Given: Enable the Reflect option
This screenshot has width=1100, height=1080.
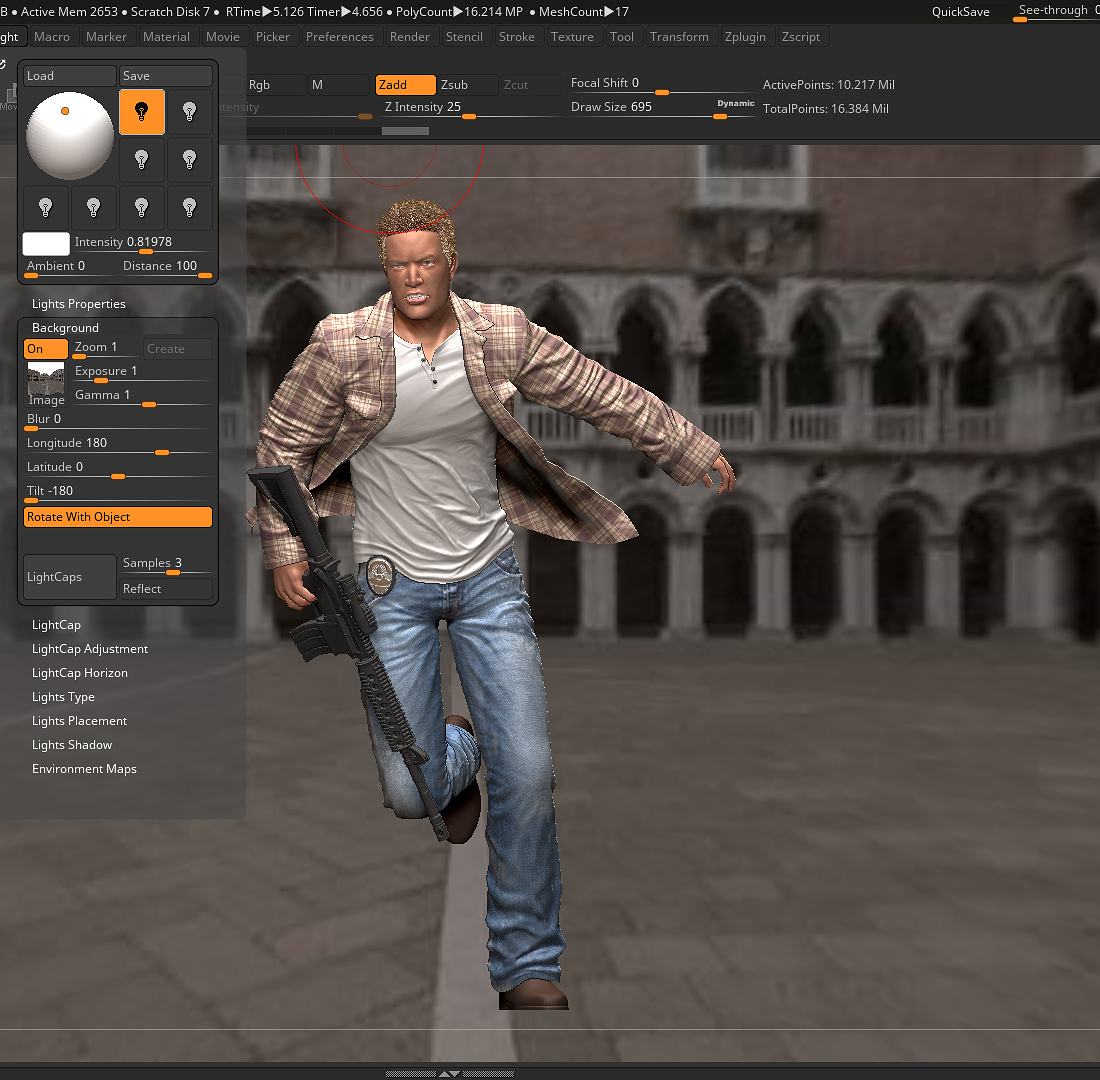Looking at the screenshot, I should click(x=166, y=589).
